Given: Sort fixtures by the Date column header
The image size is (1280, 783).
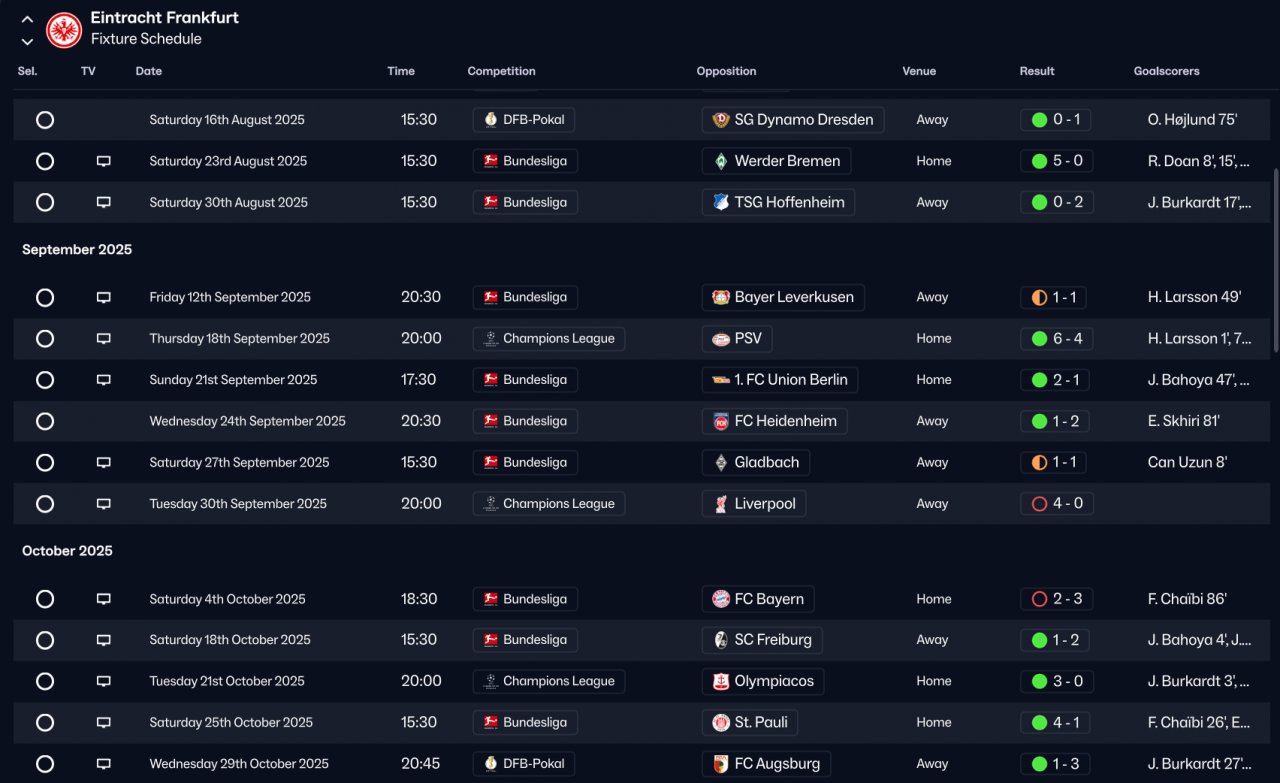Looking at the screenshot, I should pyautogui.click(x=149, y=71).
